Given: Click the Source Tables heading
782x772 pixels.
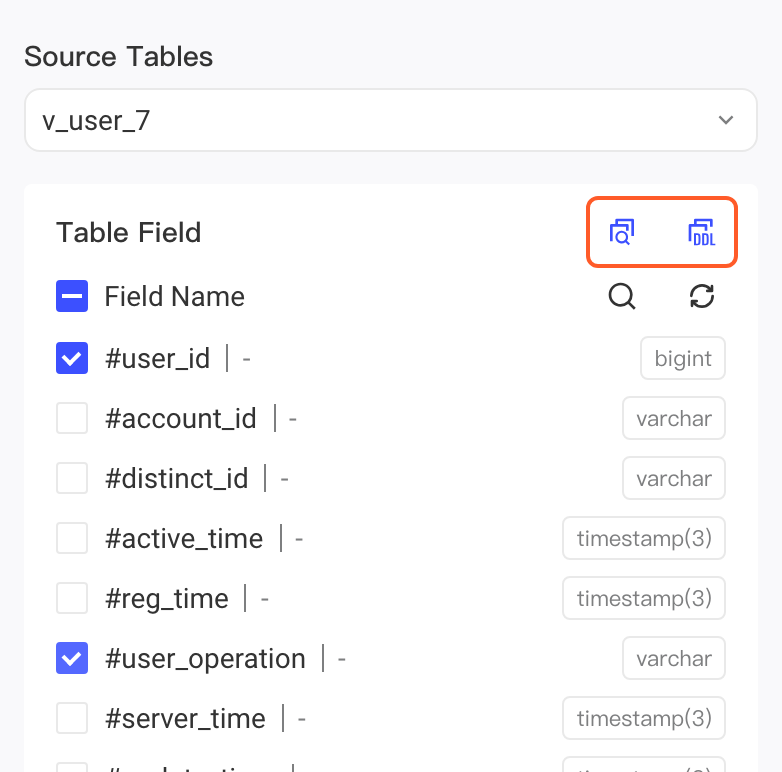Looking at the screenshot, I should [x=119, y=56].
